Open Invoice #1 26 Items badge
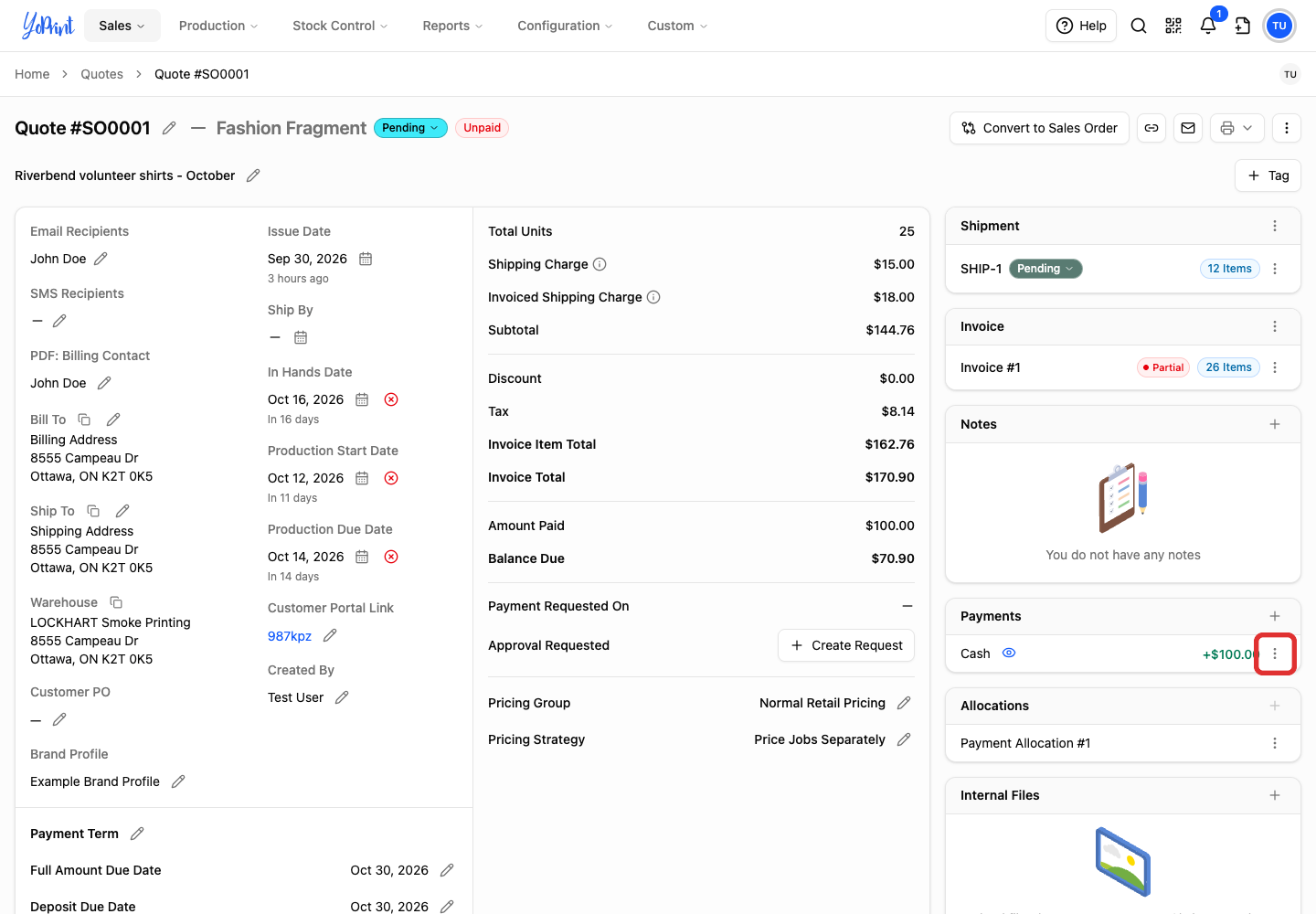Viewport: 1316px width, 914px height. coord(1228,367)
